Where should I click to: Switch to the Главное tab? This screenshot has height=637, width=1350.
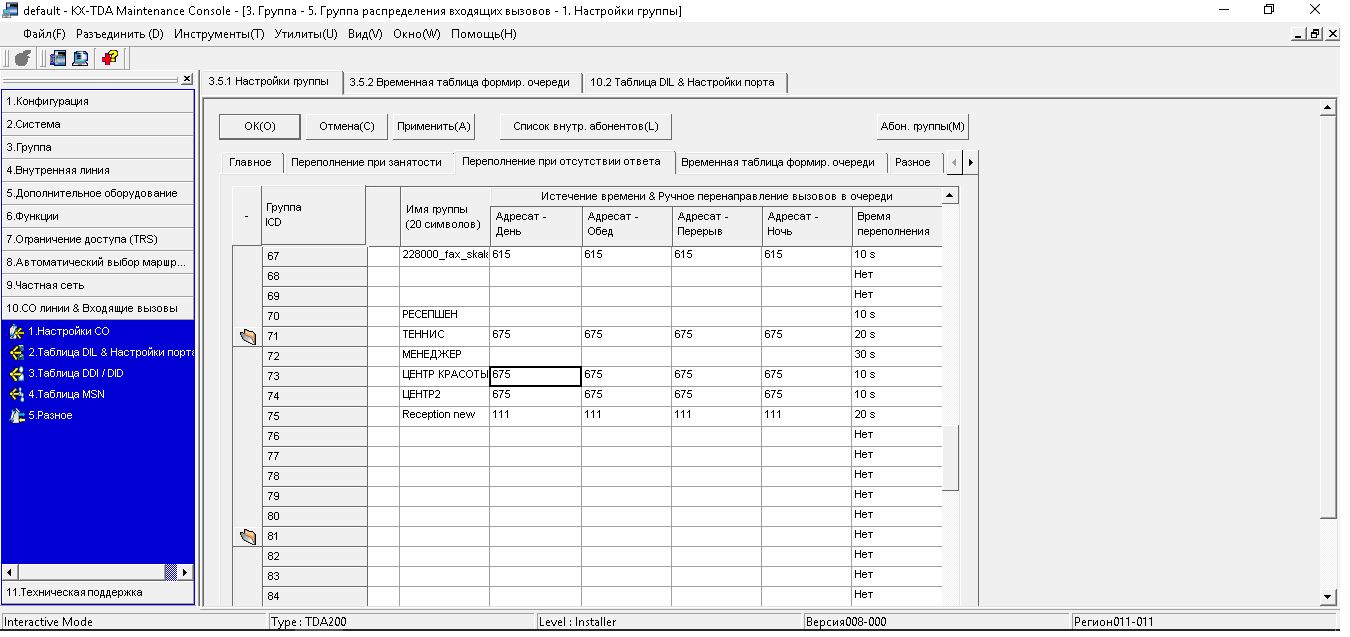[x=250, y=162]
